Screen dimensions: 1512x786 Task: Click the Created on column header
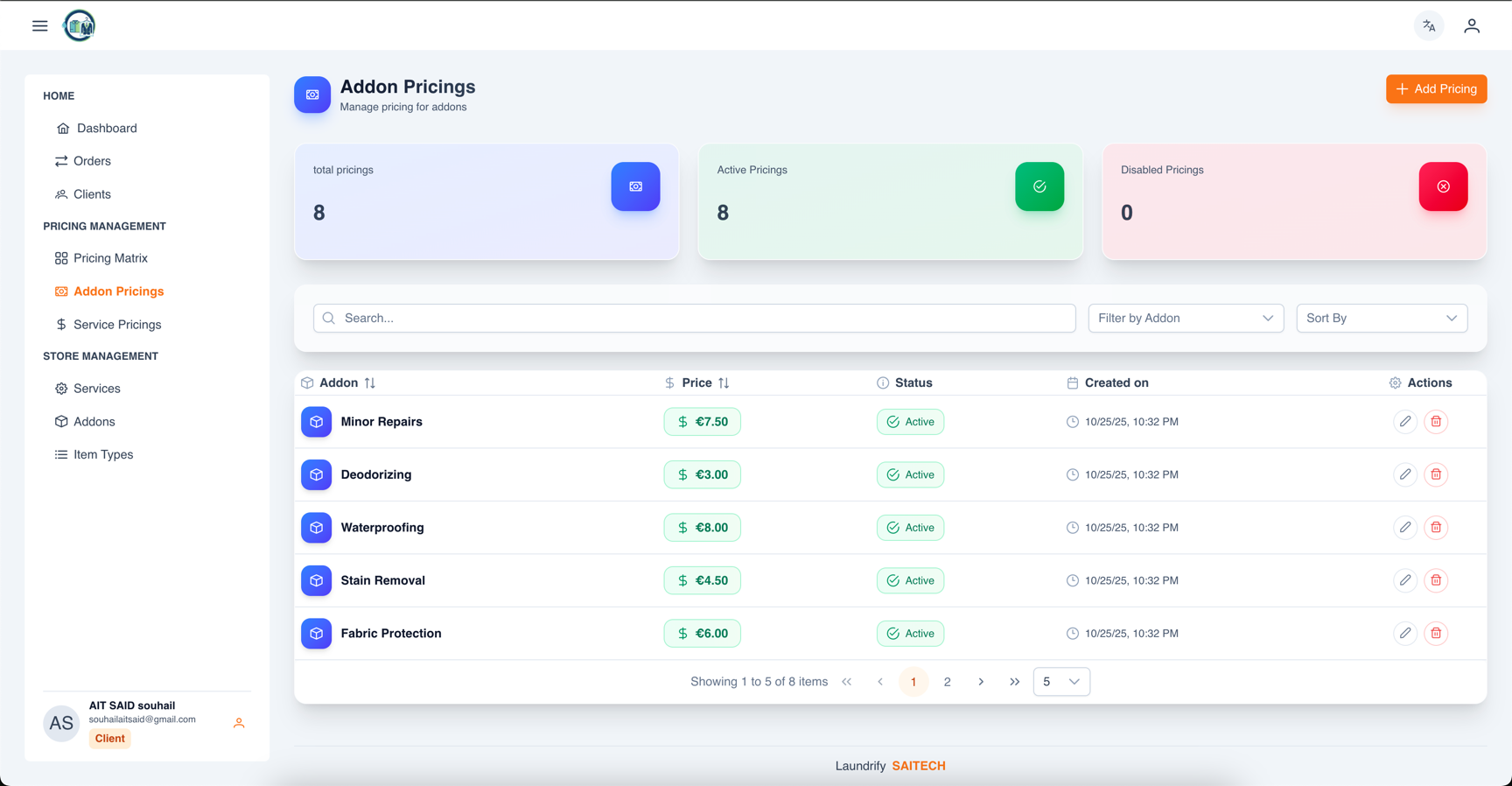pos(1108,383)
